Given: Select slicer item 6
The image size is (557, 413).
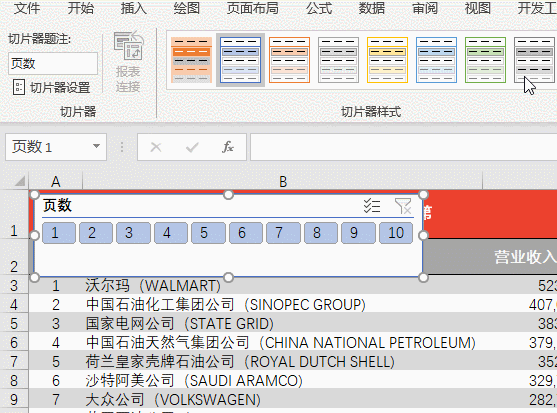Looking at the screenshot, I should point(246,233).
